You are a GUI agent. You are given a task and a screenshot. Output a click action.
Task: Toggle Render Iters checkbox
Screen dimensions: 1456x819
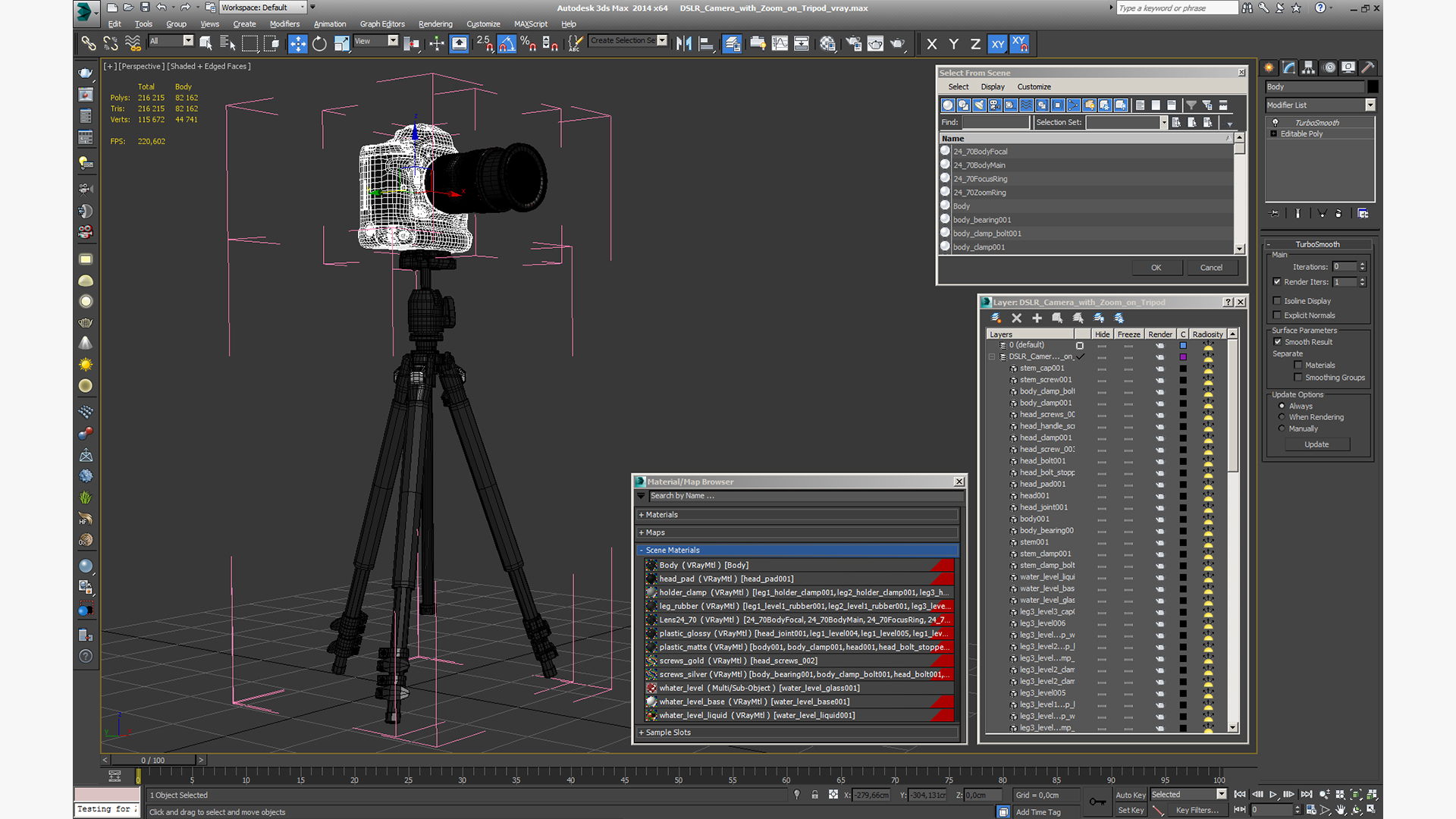(1277, 281)
